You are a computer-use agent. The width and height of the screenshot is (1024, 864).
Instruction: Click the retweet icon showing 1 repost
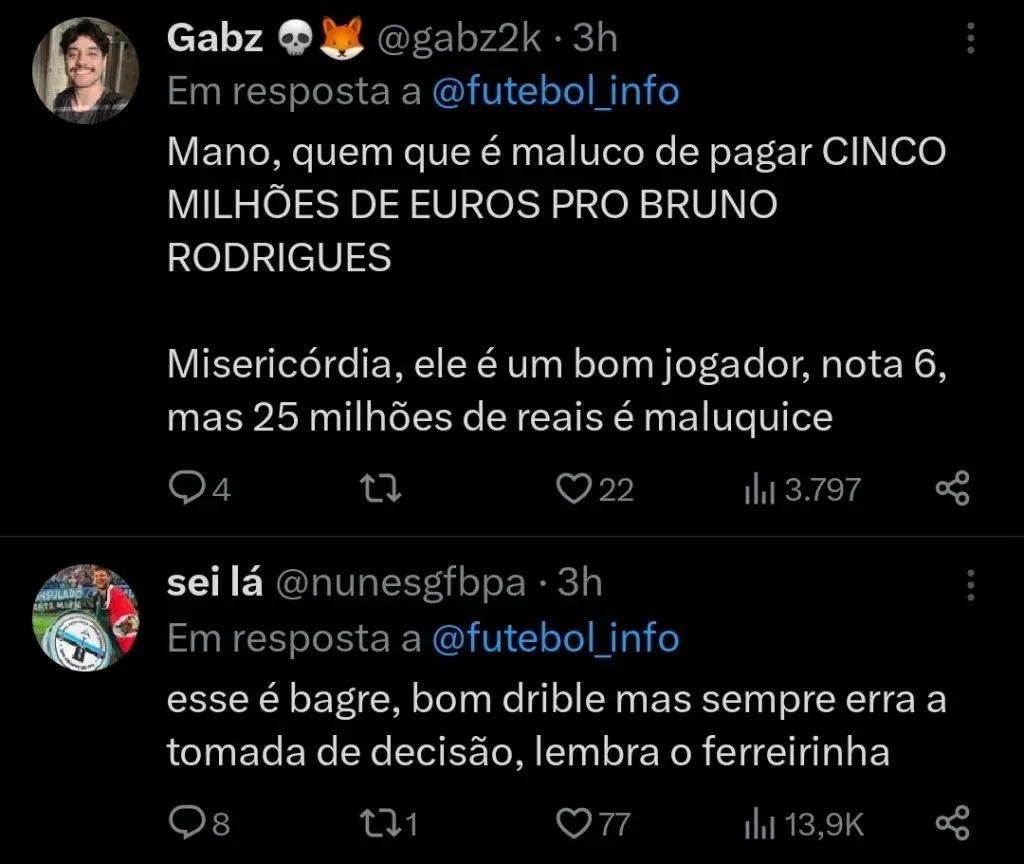tap(380, 820)
